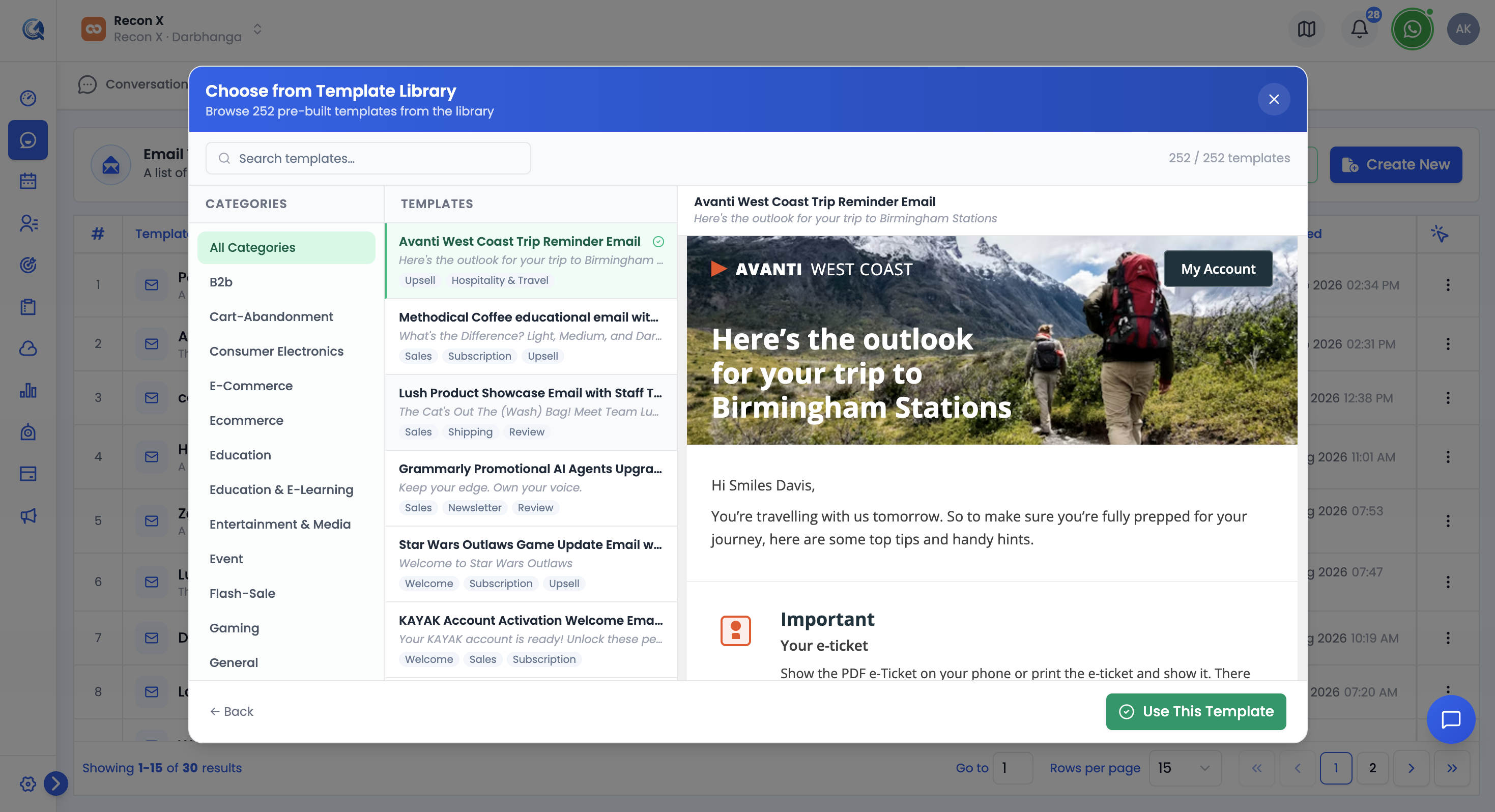Select Lush Product Showcase Email template

(530, 412)
